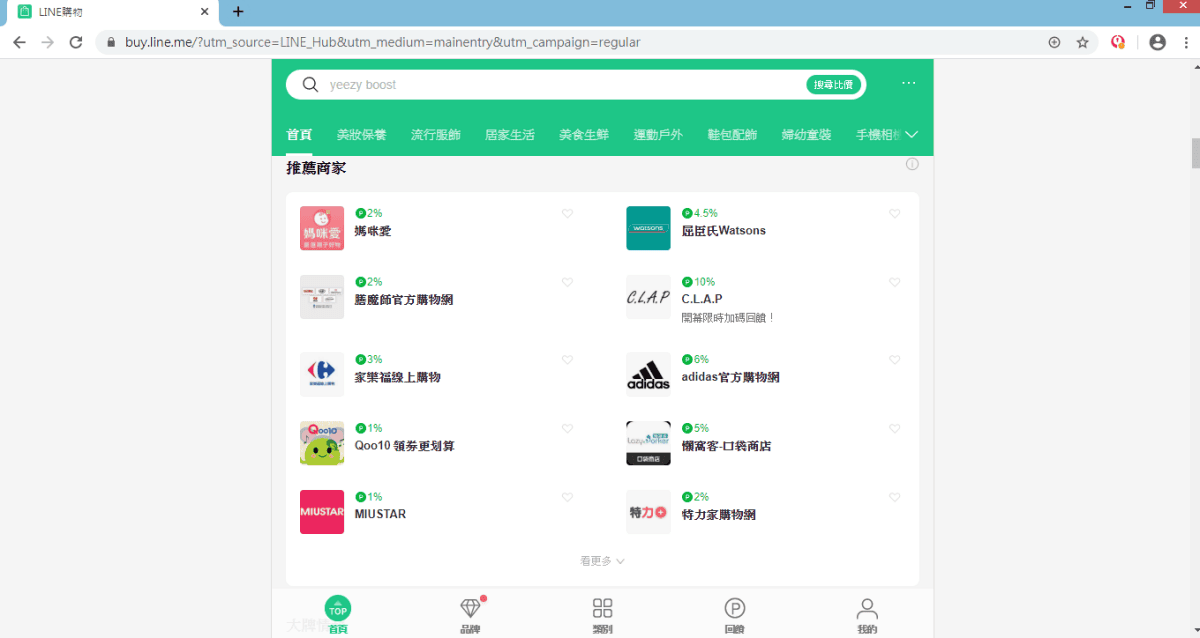1200x638 pixels.
Task: Favorite 膳魔師官方購物網 with its heart icon
Action: coord(568,283)
